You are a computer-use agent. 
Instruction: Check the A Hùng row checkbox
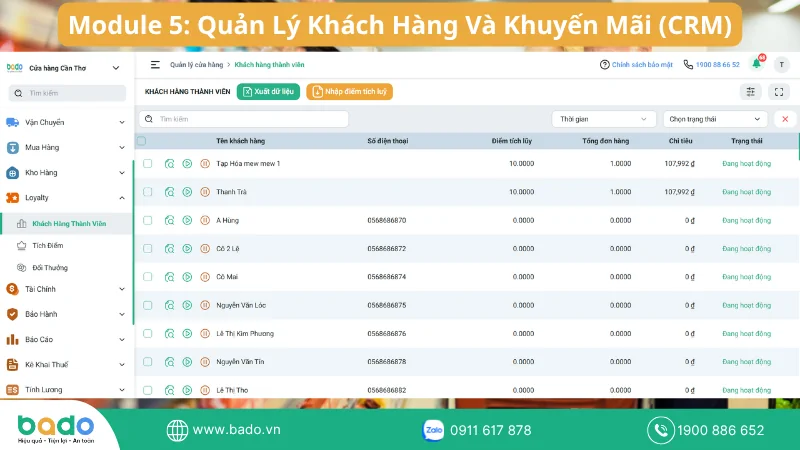pyautogui.click(x=147, y=220)
